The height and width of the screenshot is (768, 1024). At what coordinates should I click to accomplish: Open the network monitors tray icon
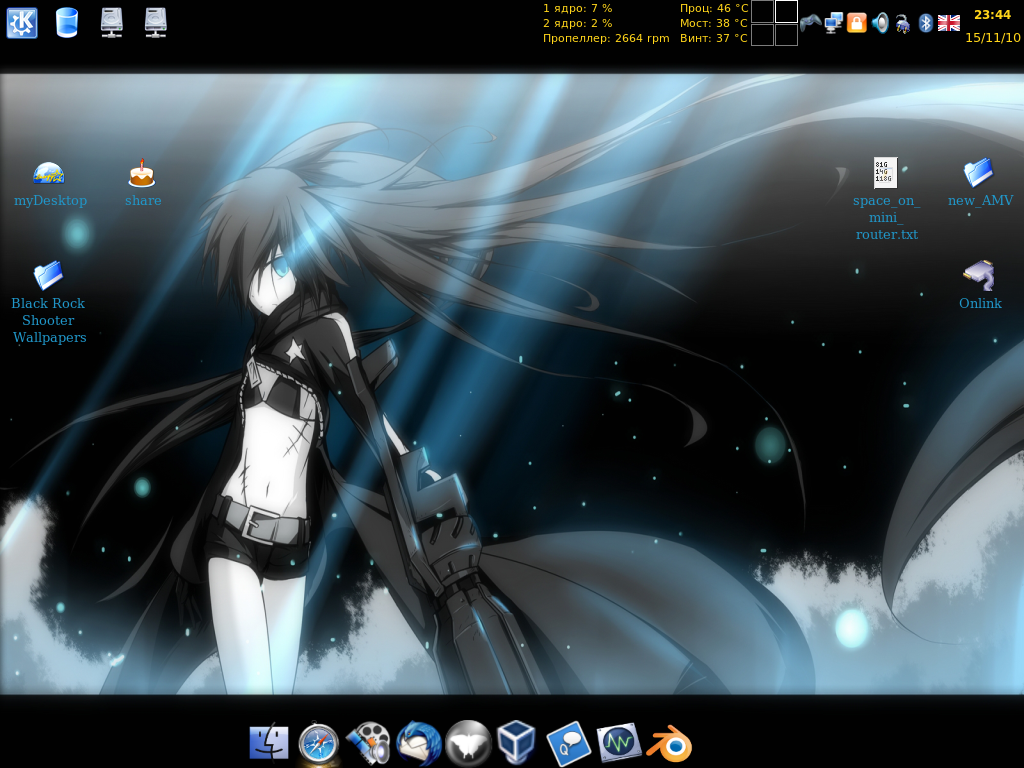click(x=833, y=23)
